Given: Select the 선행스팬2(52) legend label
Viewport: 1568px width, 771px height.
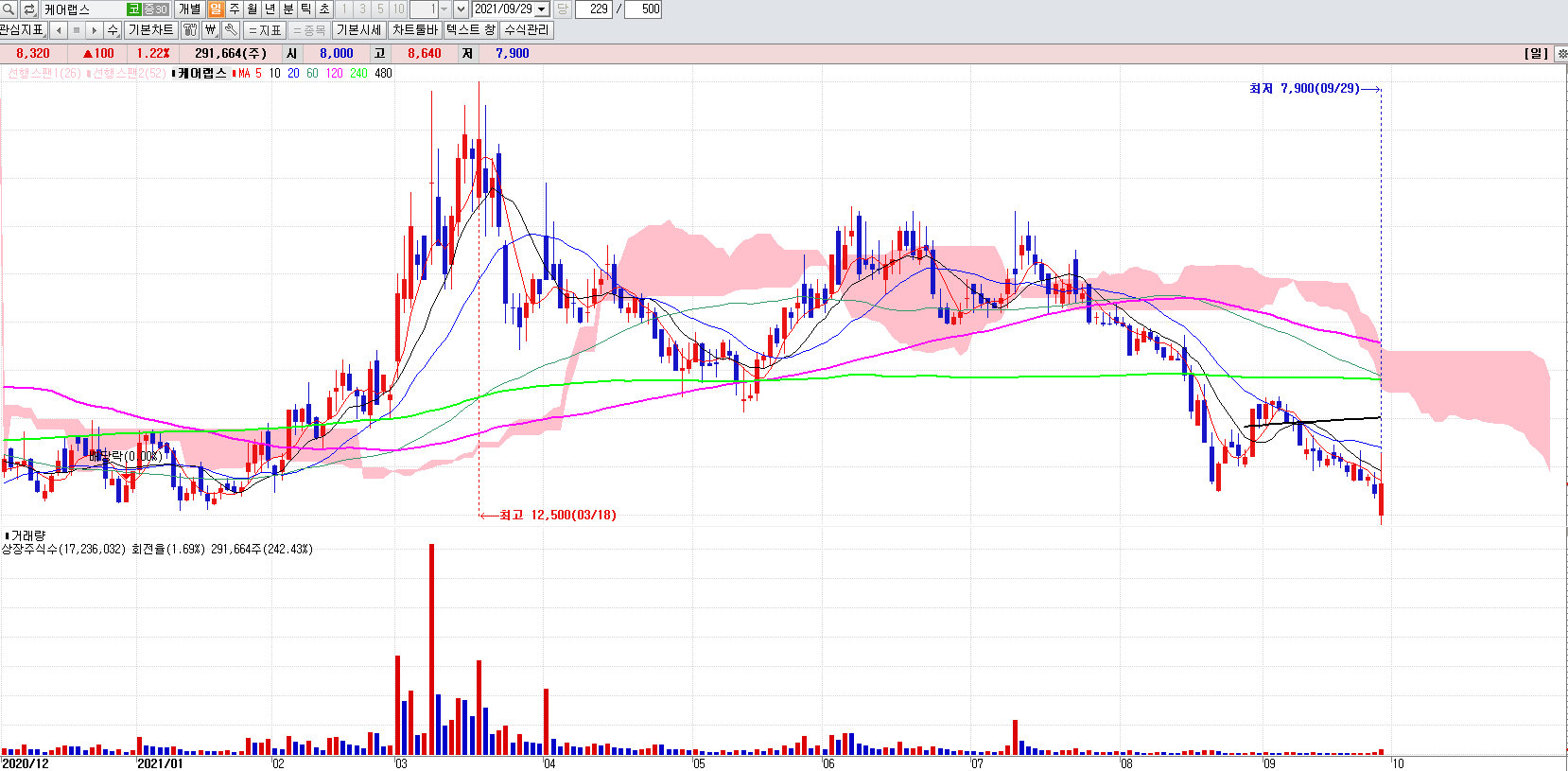Looking at the screenshot, I should 129,73.
